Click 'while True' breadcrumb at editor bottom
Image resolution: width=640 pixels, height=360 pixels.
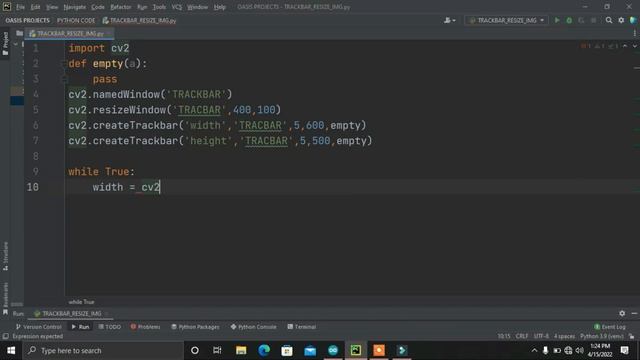pos(81,302)
